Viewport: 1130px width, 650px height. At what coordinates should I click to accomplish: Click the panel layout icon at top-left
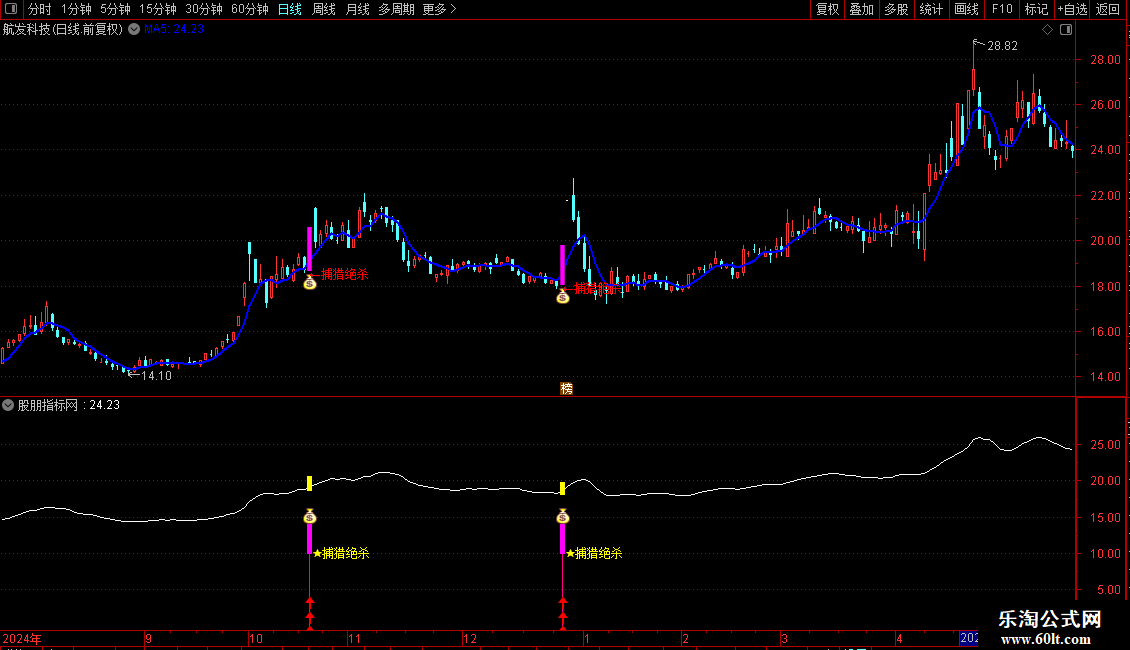(x=12, y=9)
